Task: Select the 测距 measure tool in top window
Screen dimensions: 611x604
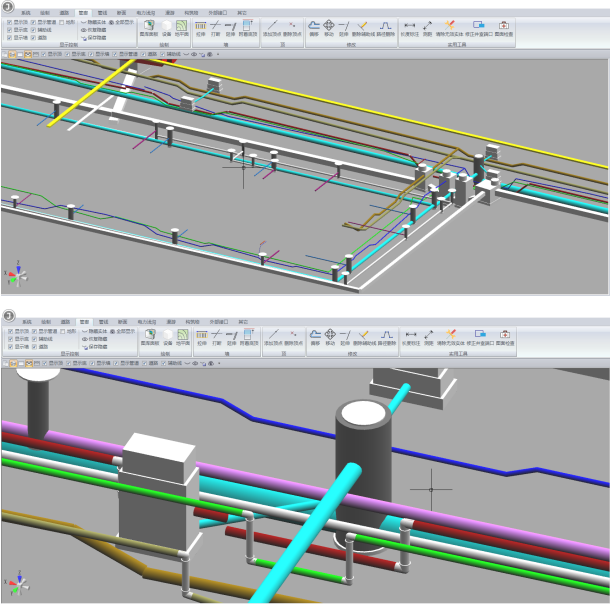Action: (x=427, y=28)
